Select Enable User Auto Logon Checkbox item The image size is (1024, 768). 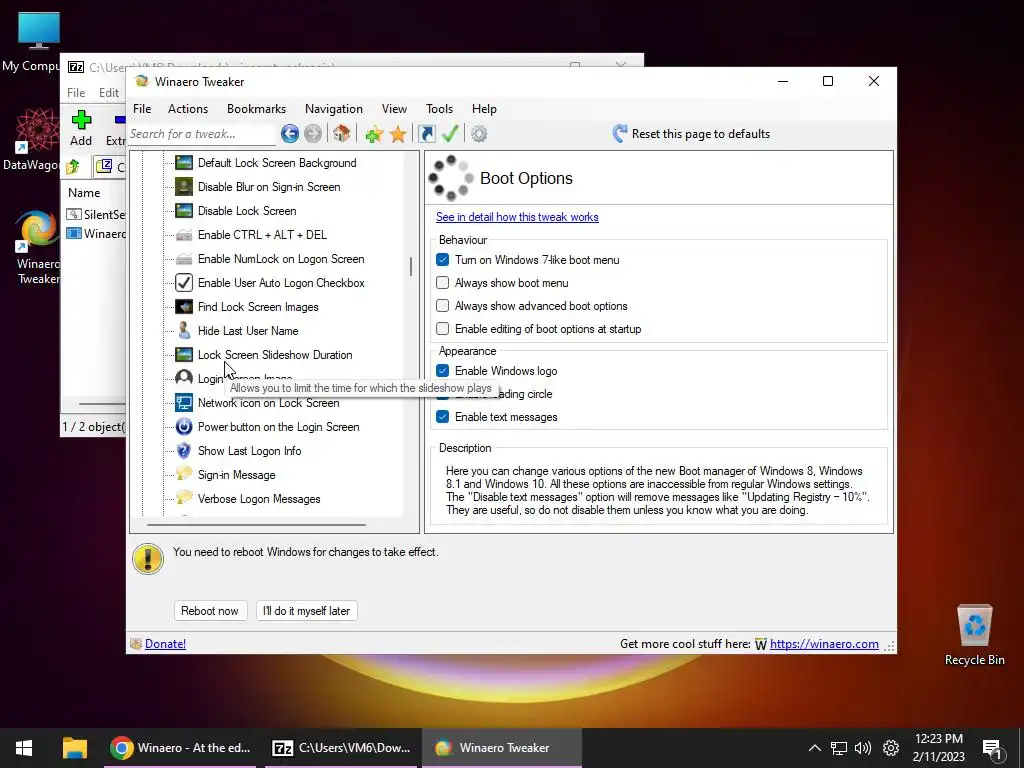coord(281,283)
